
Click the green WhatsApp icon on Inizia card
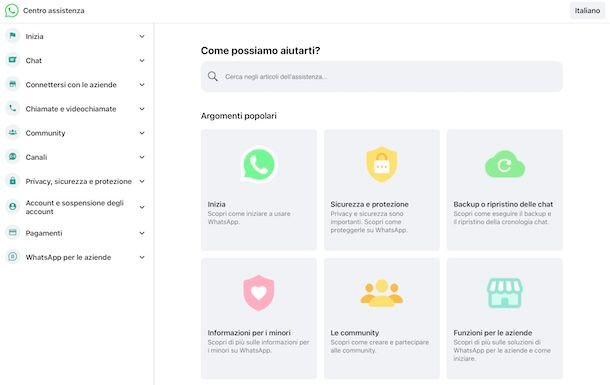point(259,164)
